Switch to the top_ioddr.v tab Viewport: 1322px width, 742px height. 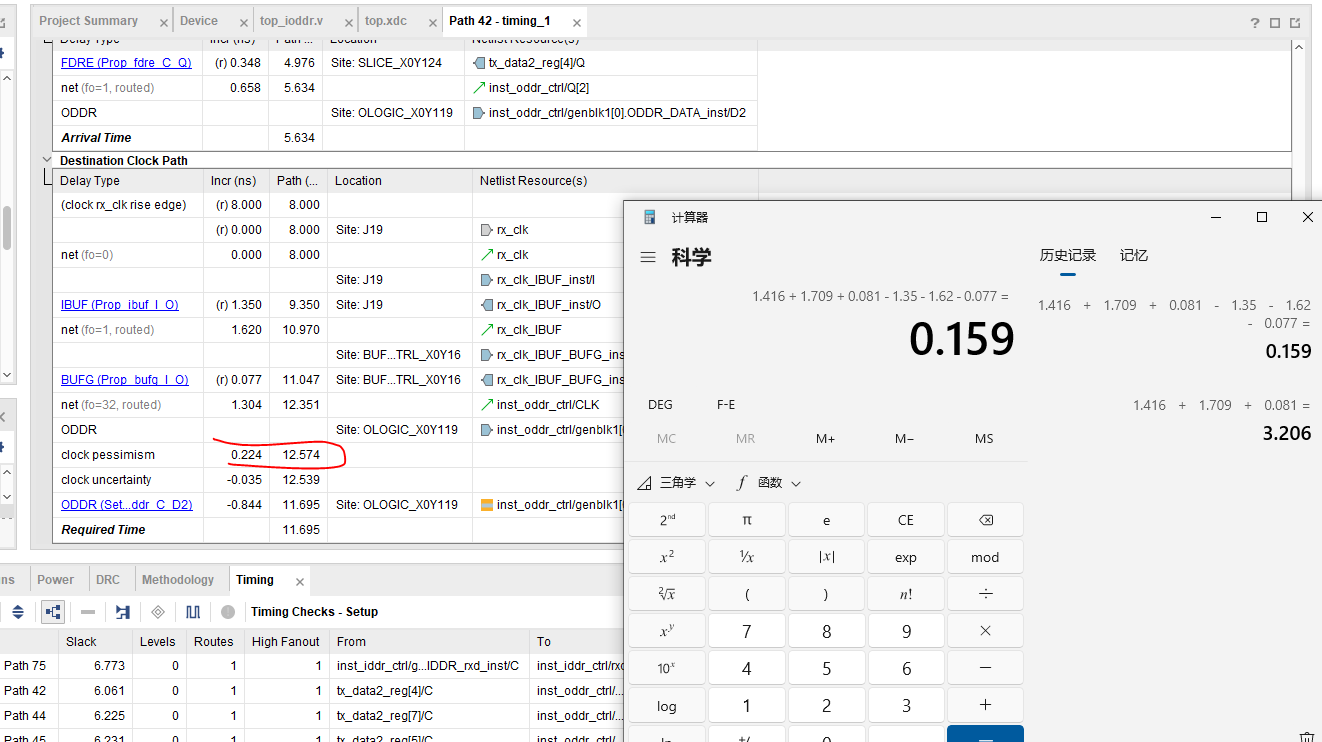[x=292, y=21]
